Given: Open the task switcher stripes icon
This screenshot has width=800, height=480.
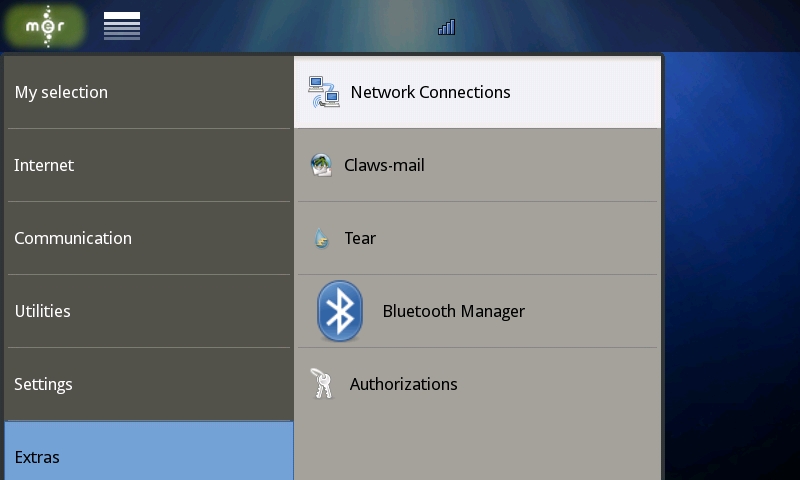Looking at the screenshot, I should tap(122, 27).
